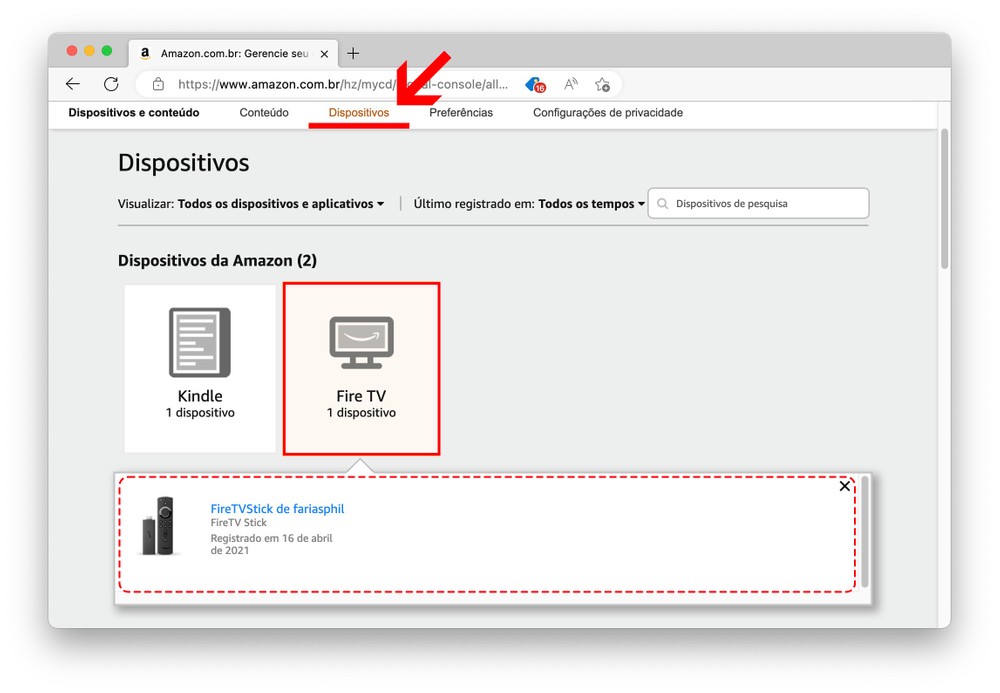
Task: Click the address bar URL
Action: [x=343, y=84]
